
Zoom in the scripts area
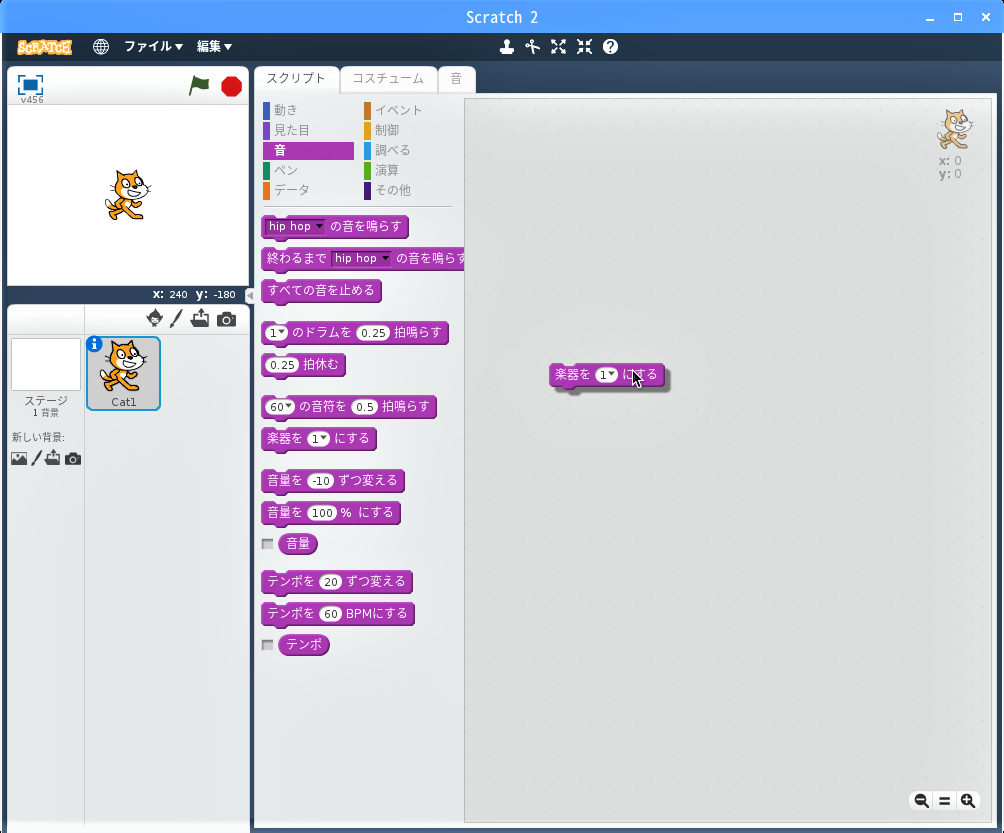(967, 800)
